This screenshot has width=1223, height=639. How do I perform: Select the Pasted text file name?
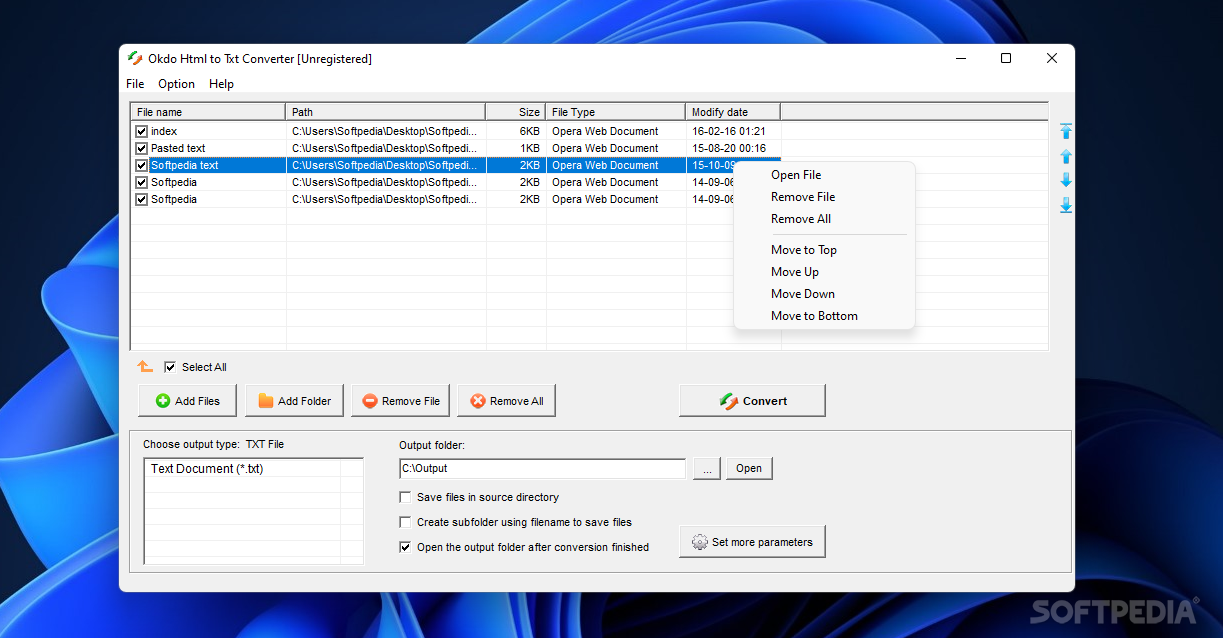point(178,148)
